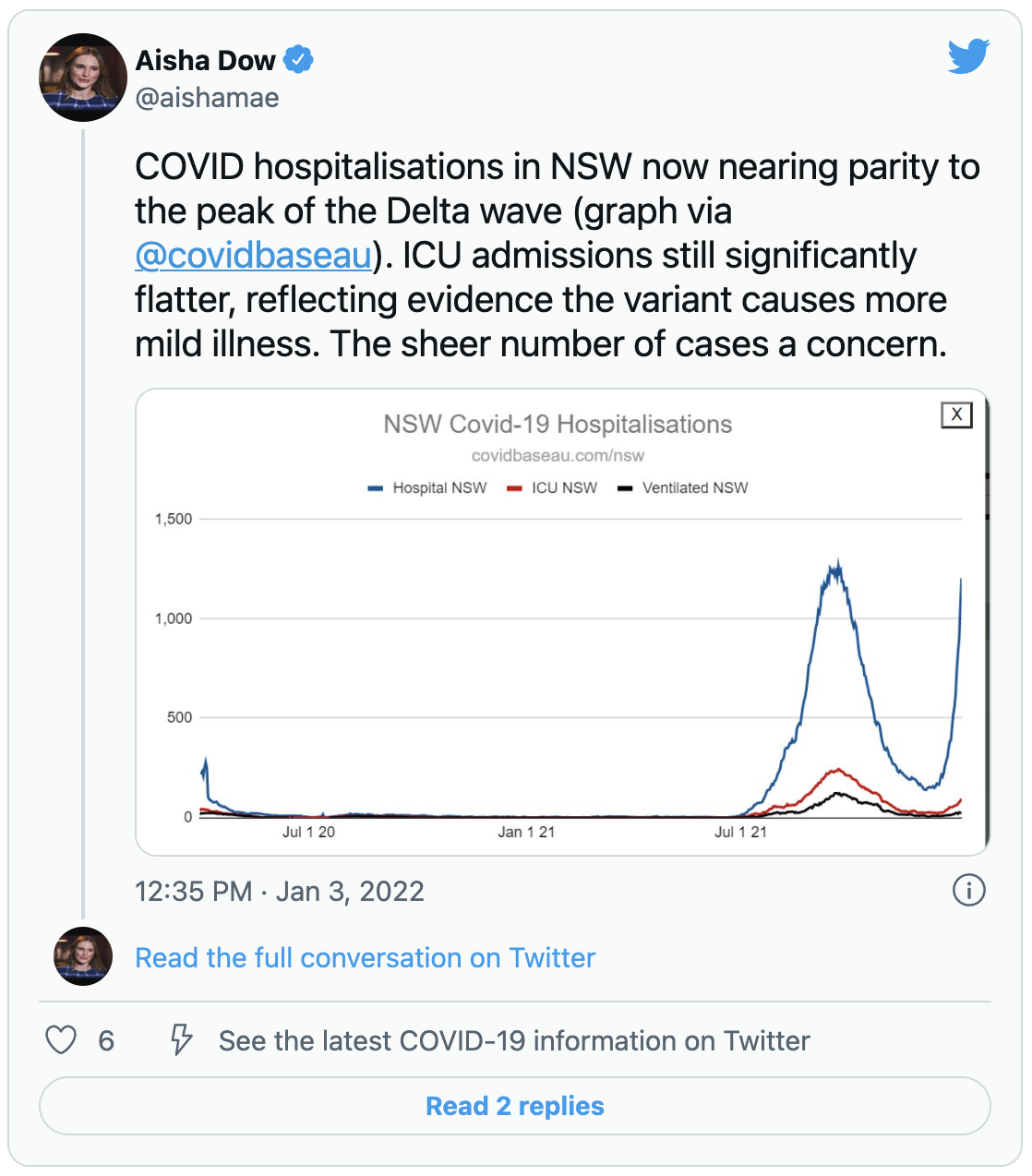Click small avatar beside full conversation link

pos(83,956)
